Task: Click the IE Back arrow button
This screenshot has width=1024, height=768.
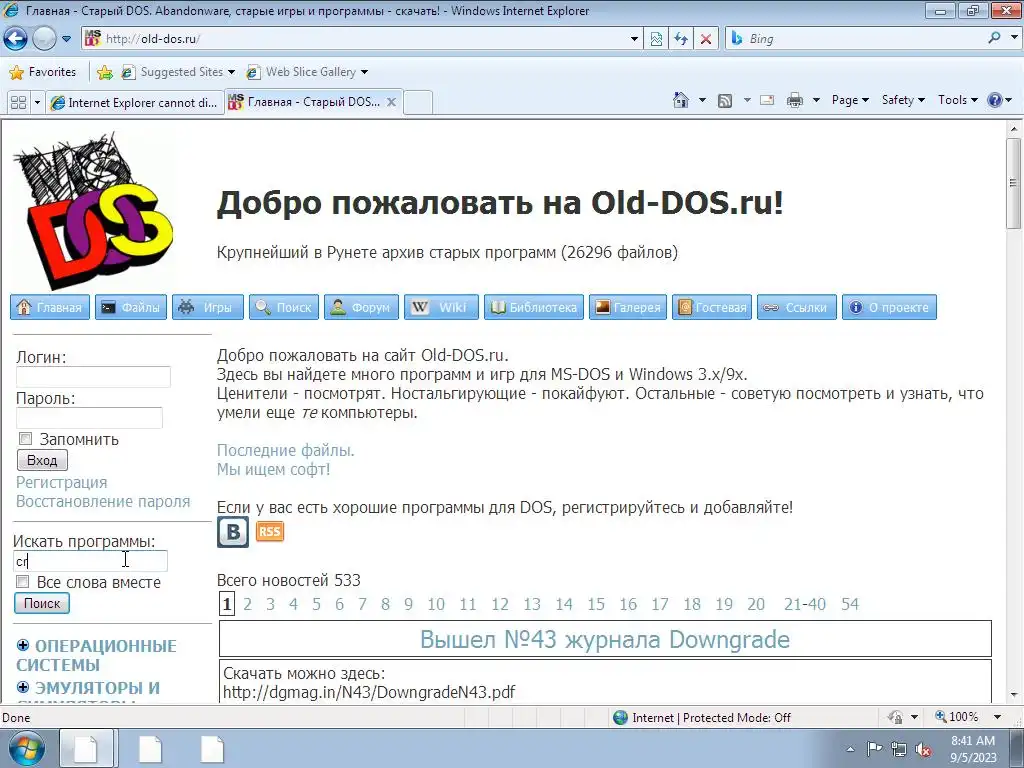Action: pos(16,39)
